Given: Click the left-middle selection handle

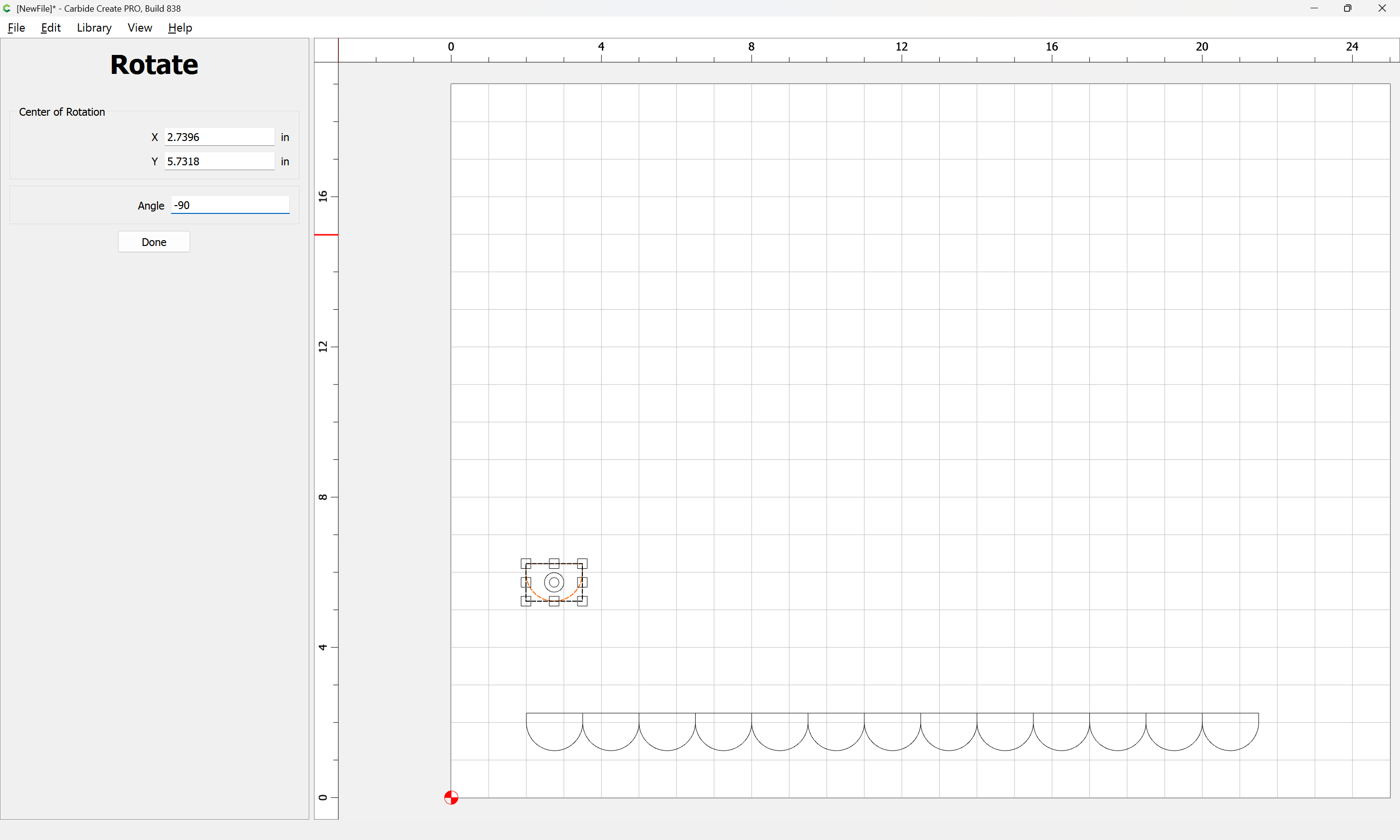Looking at the screenshot, I should point(525,582).
